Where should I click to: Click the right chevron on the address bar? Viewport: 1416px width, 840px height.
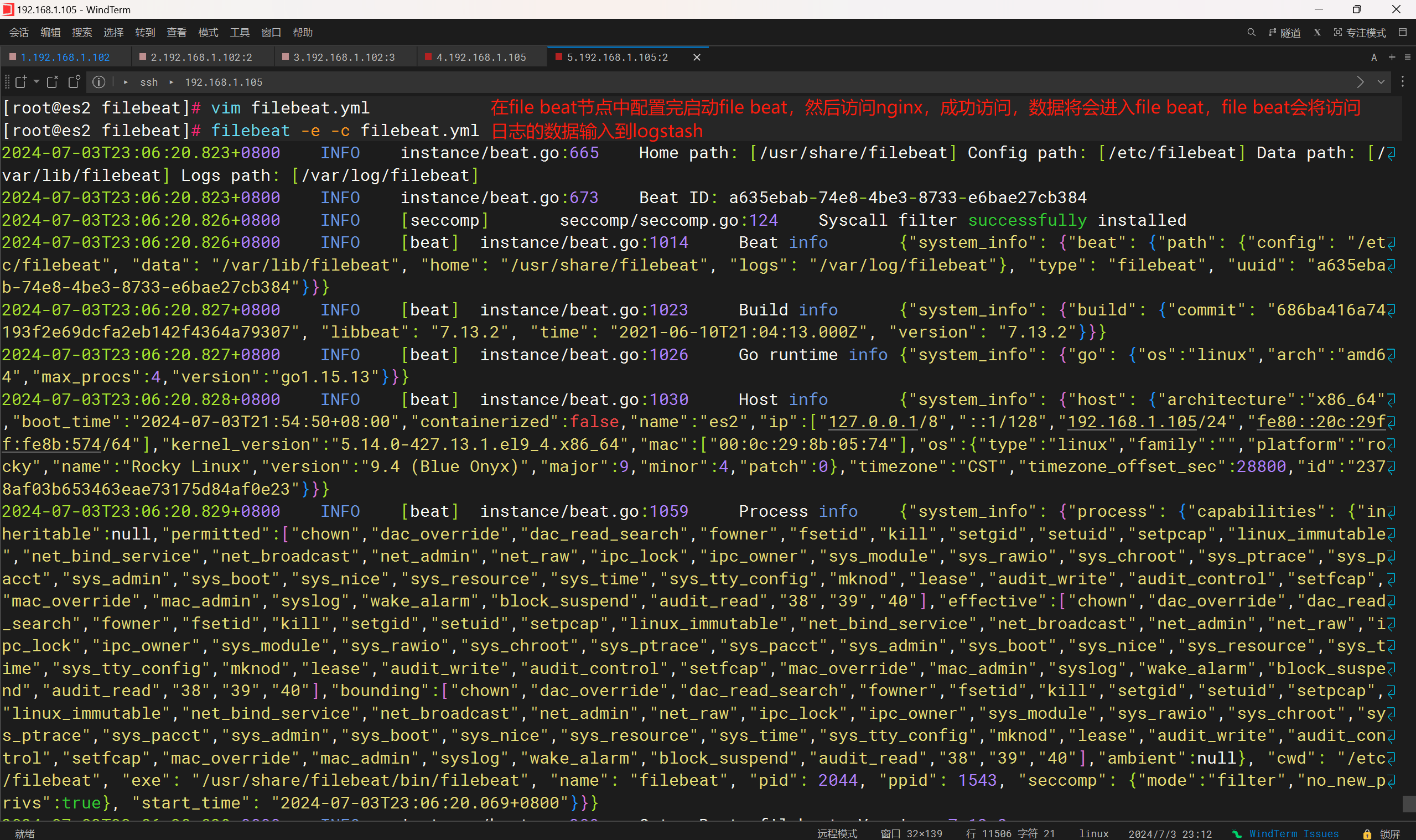coord(1361,82)
